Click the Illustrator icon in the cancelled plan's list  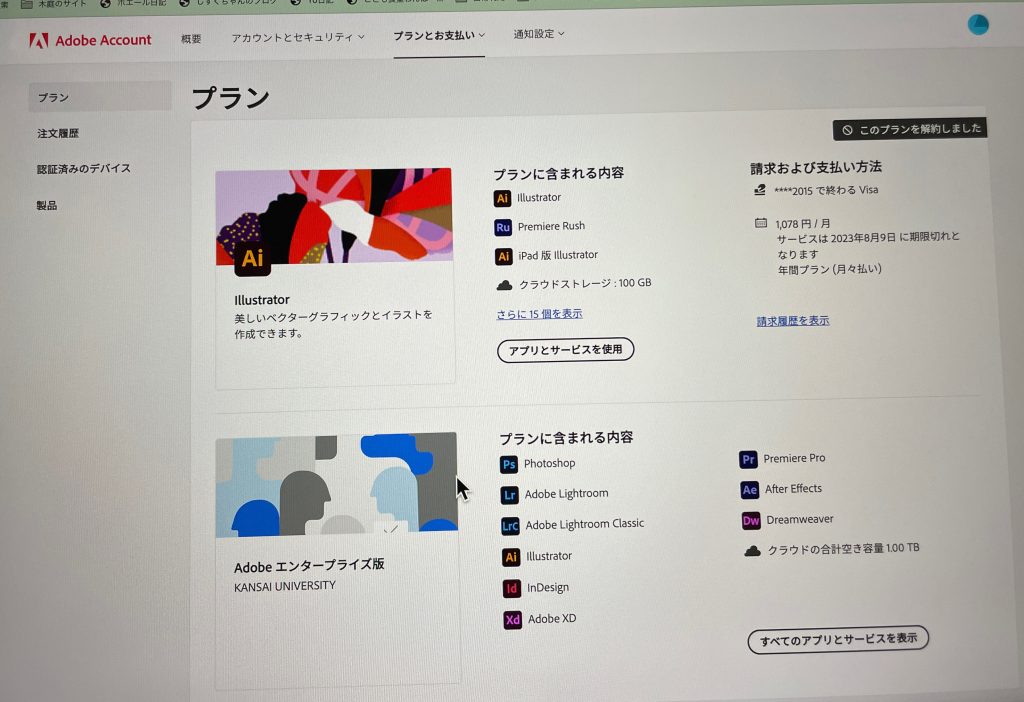[502, 198]
